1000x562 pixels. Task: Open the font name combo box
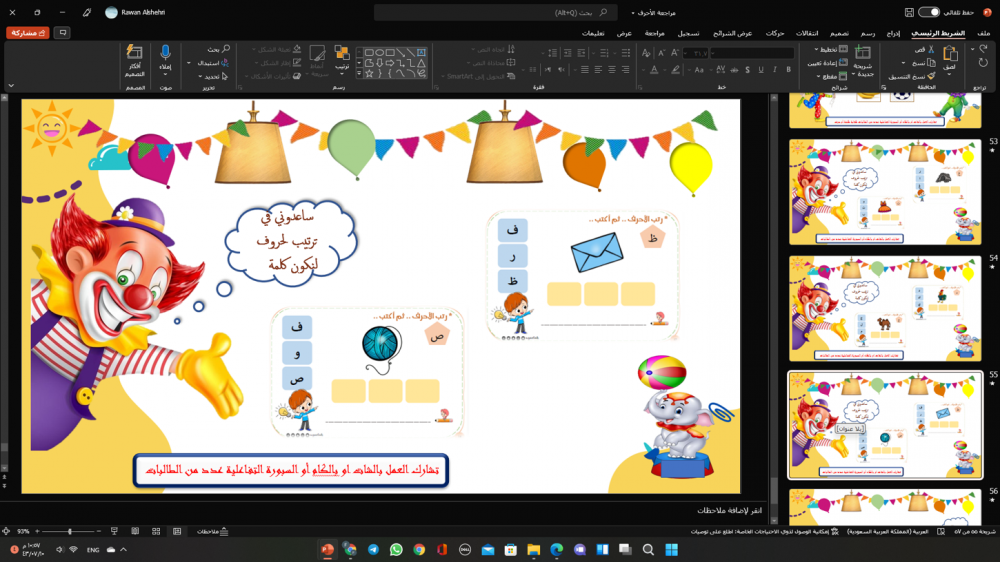[753, 53]
